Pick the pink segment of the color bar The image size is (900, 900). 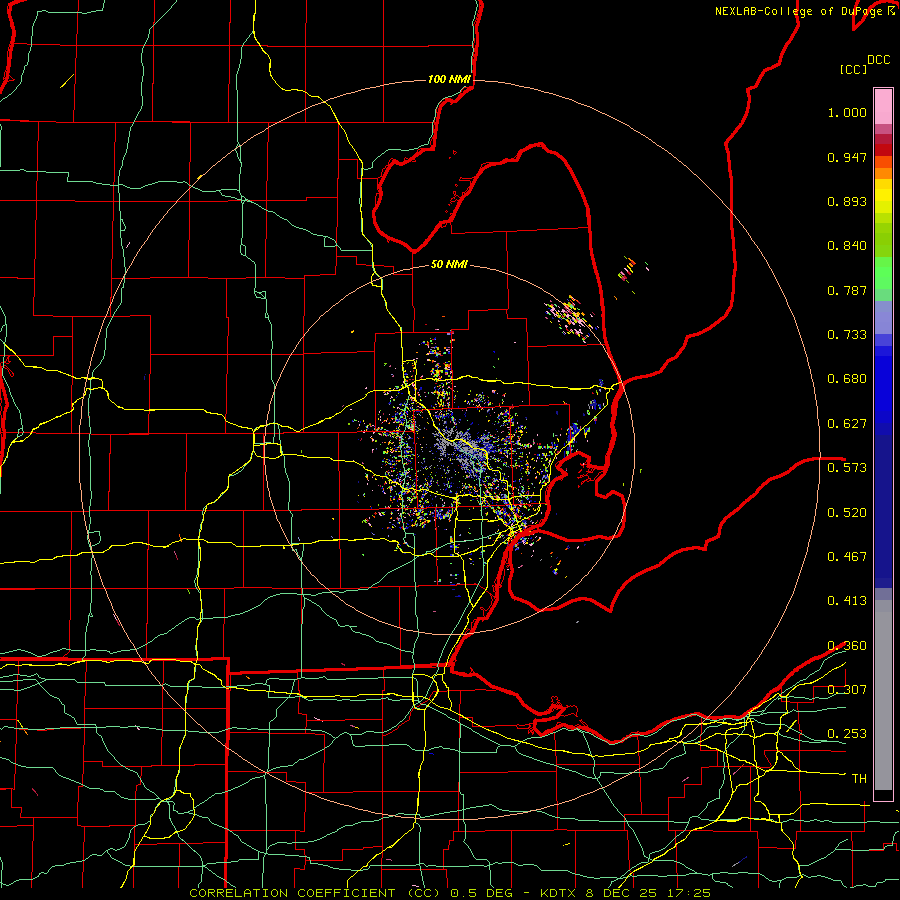883,107
